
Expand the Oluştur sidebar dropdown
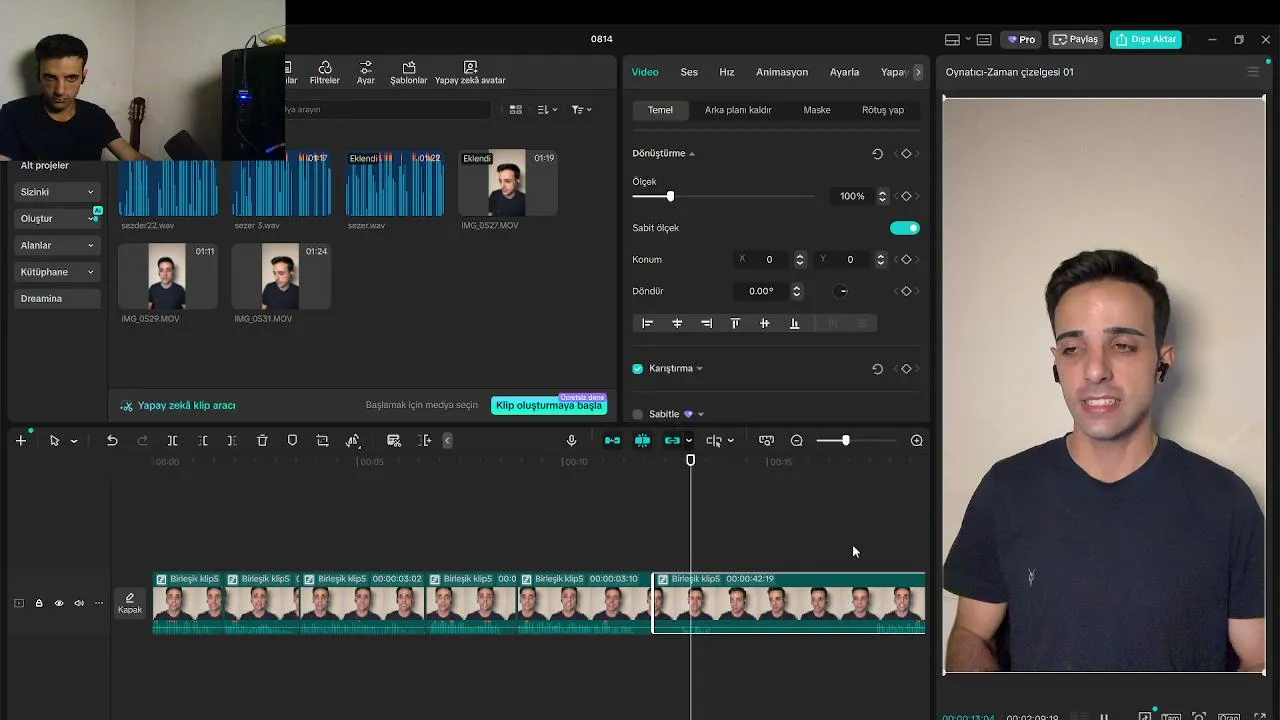(x=90, y=219)
